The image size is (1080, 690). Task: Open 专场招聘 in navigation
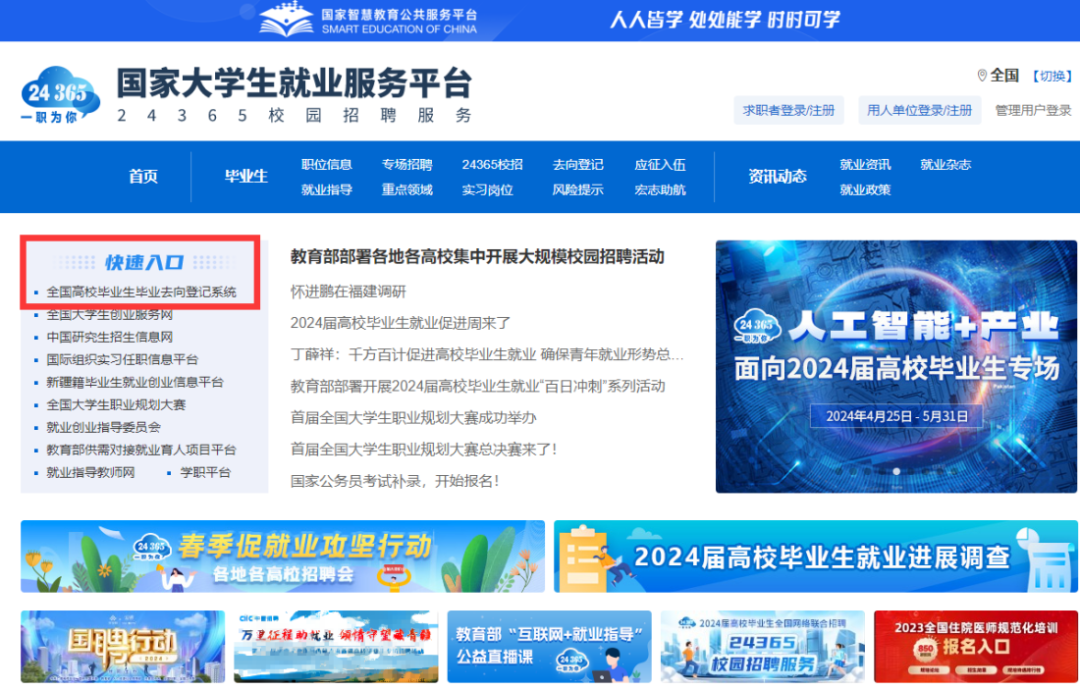pos(407,165)
